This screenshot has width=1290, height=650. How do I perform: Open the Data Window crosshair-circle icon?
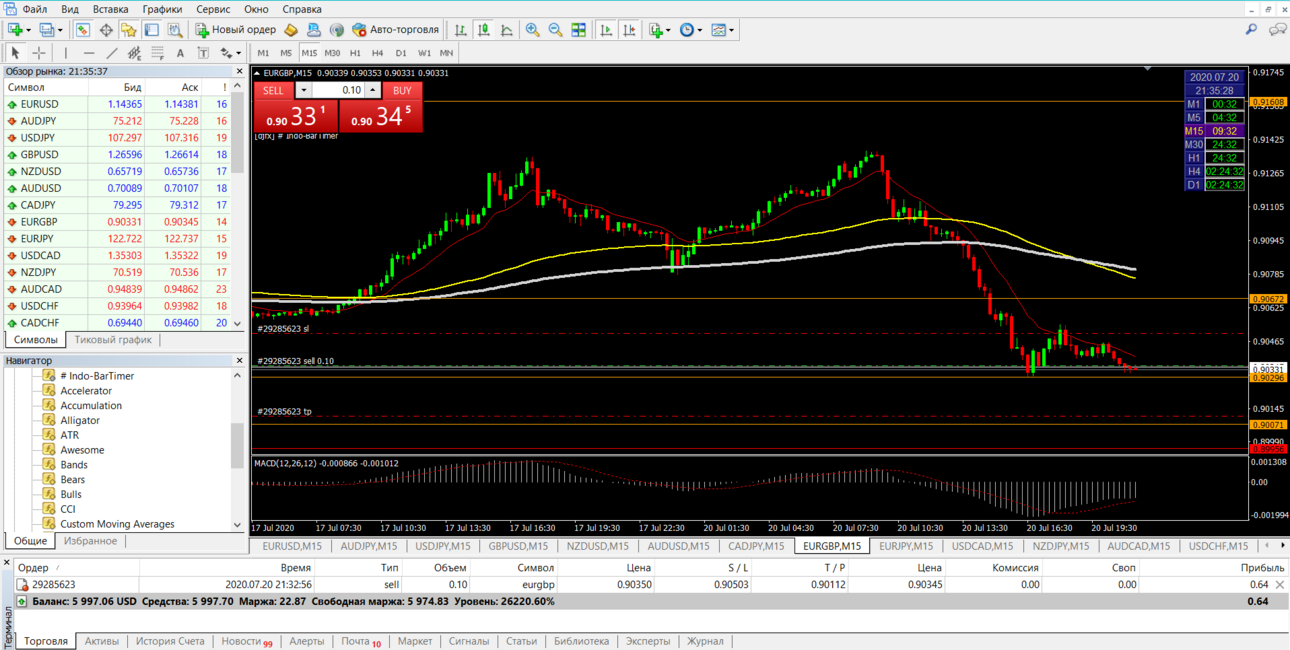coord(106,30)
